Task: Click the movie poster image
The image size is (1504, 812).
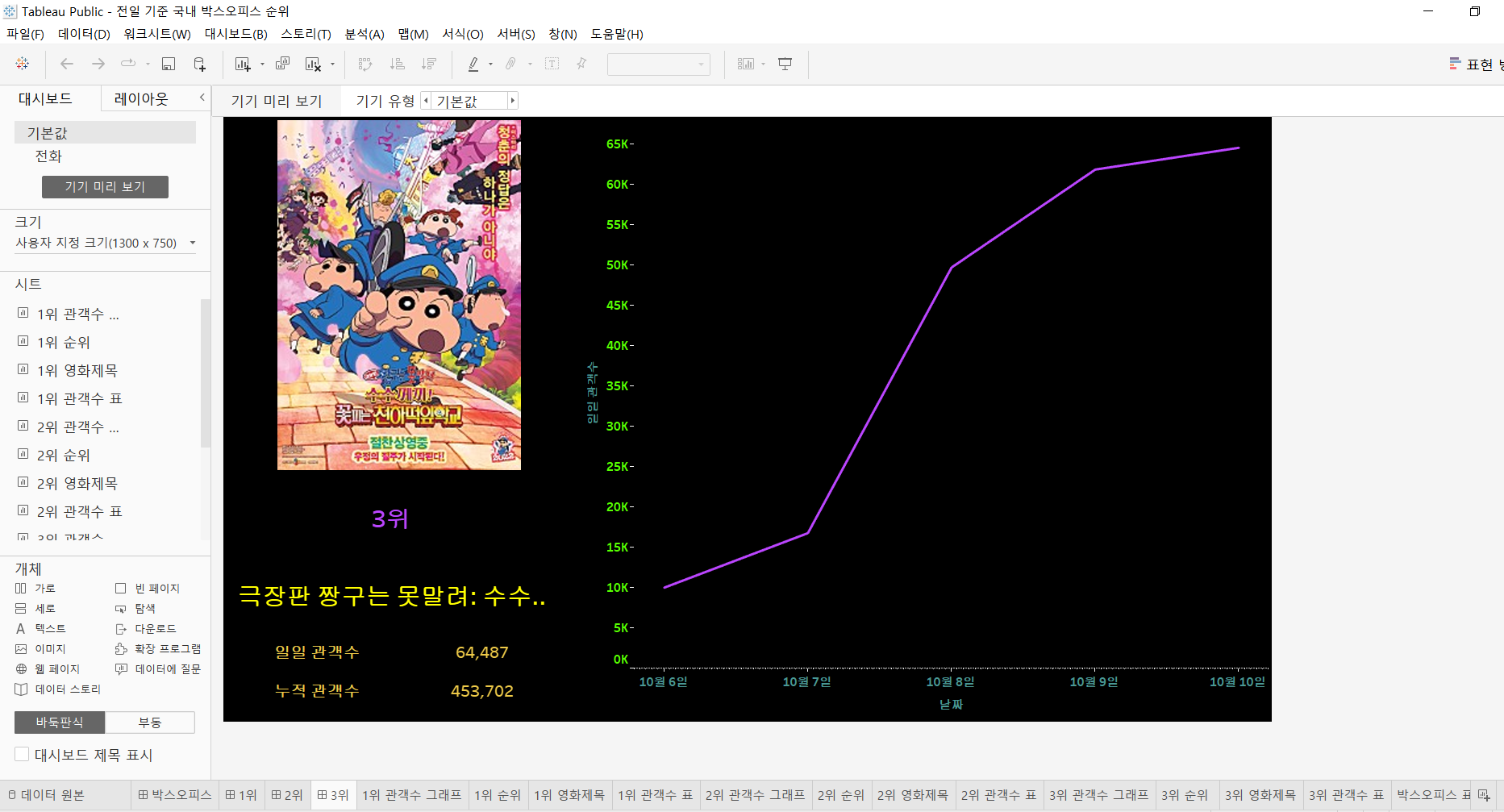Action: click(399, 295)
